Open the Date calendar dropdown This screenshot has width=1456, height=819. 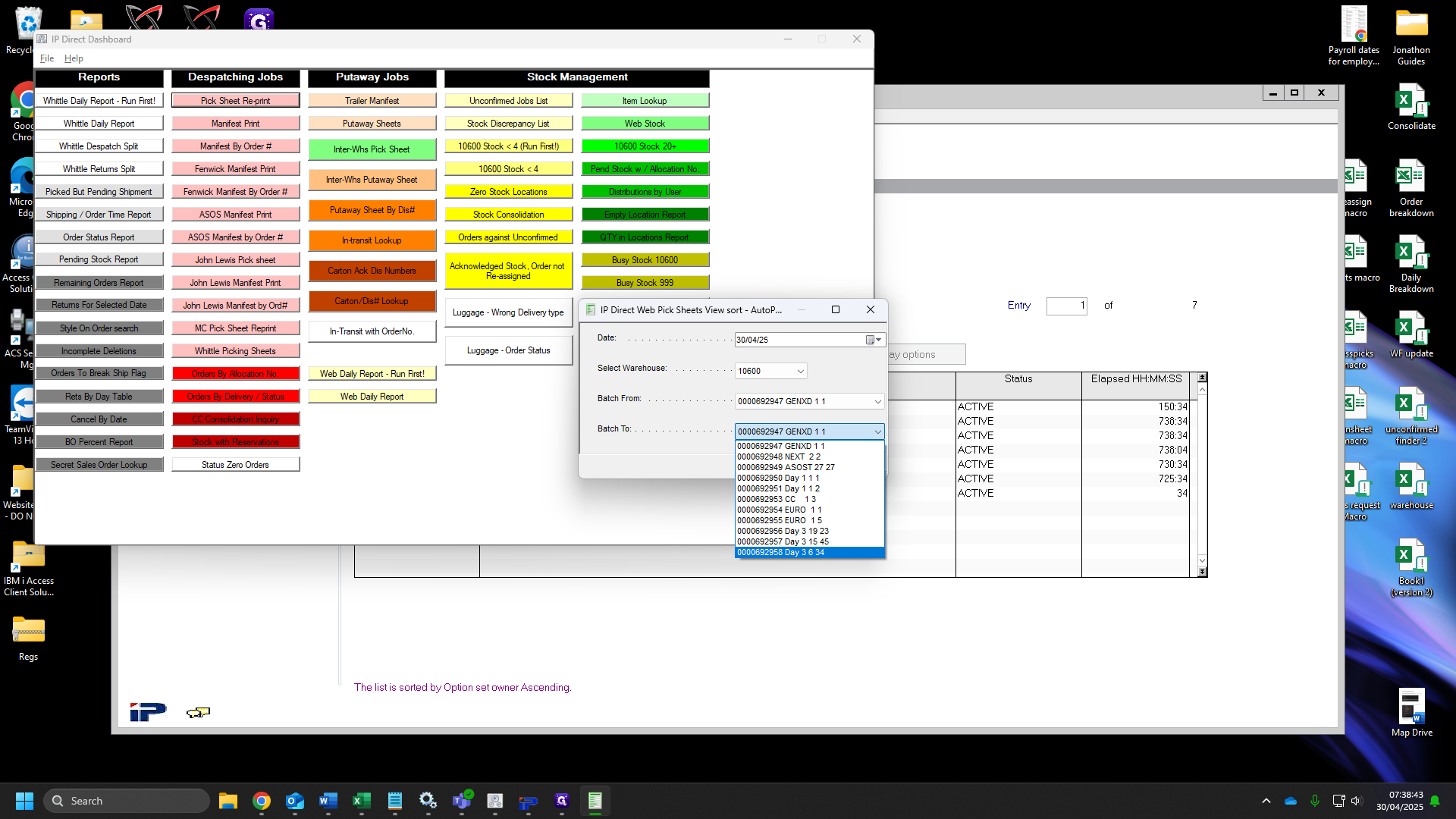click(x=874, y=340)
